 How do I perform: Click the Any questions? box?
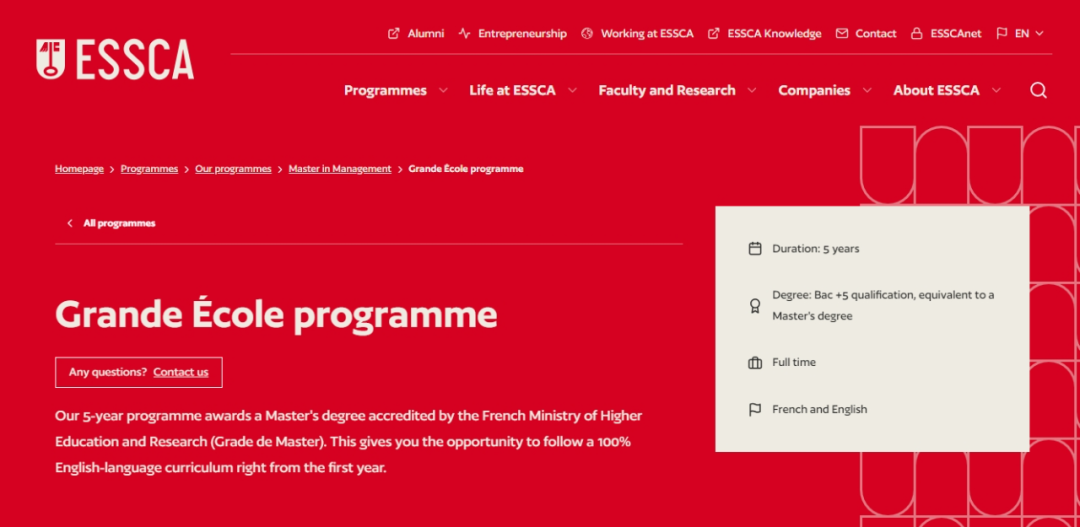pos(138,372)
